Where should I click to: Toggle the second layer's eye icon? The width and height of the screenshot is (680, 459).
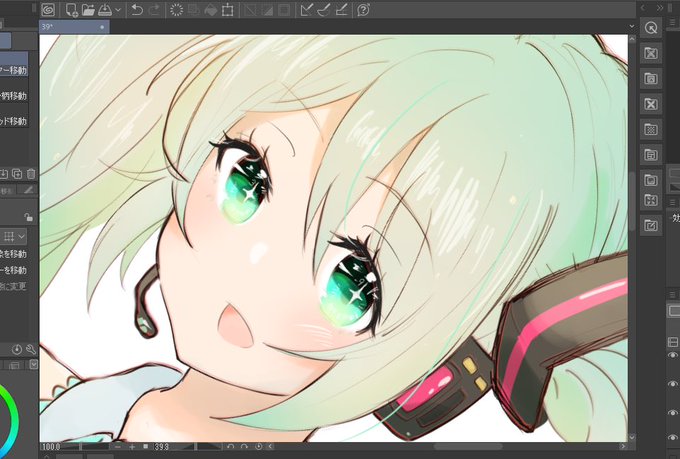(x=673, y=384)
